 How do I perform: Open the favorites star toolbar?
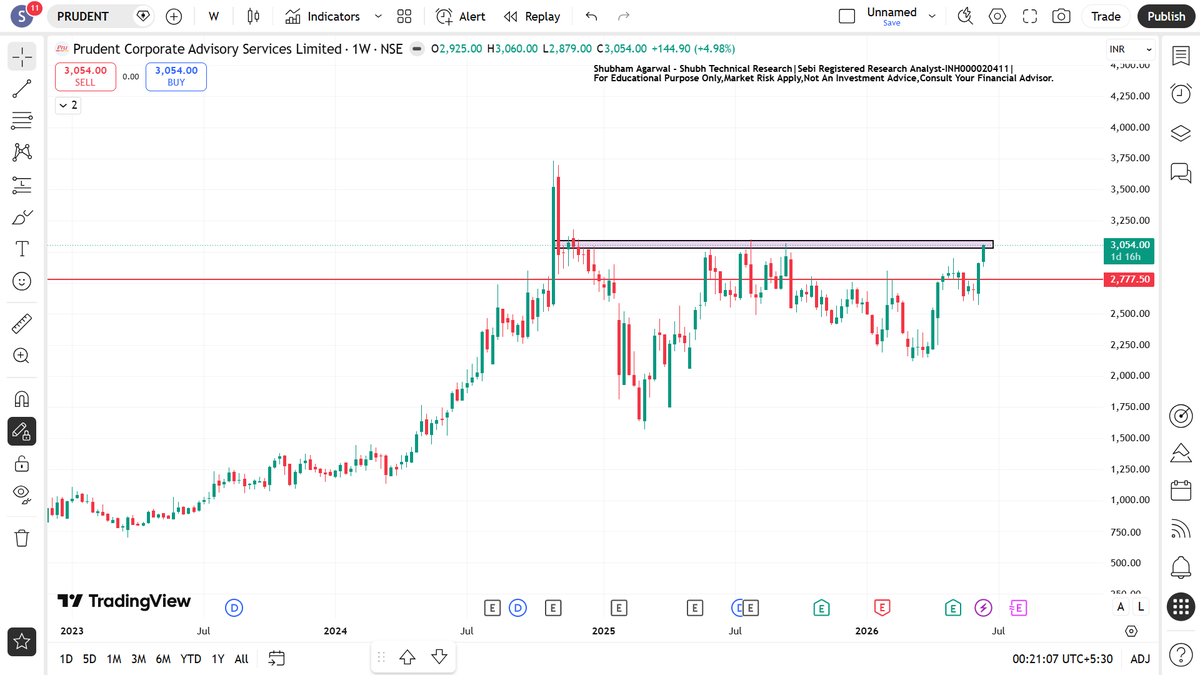22,641
